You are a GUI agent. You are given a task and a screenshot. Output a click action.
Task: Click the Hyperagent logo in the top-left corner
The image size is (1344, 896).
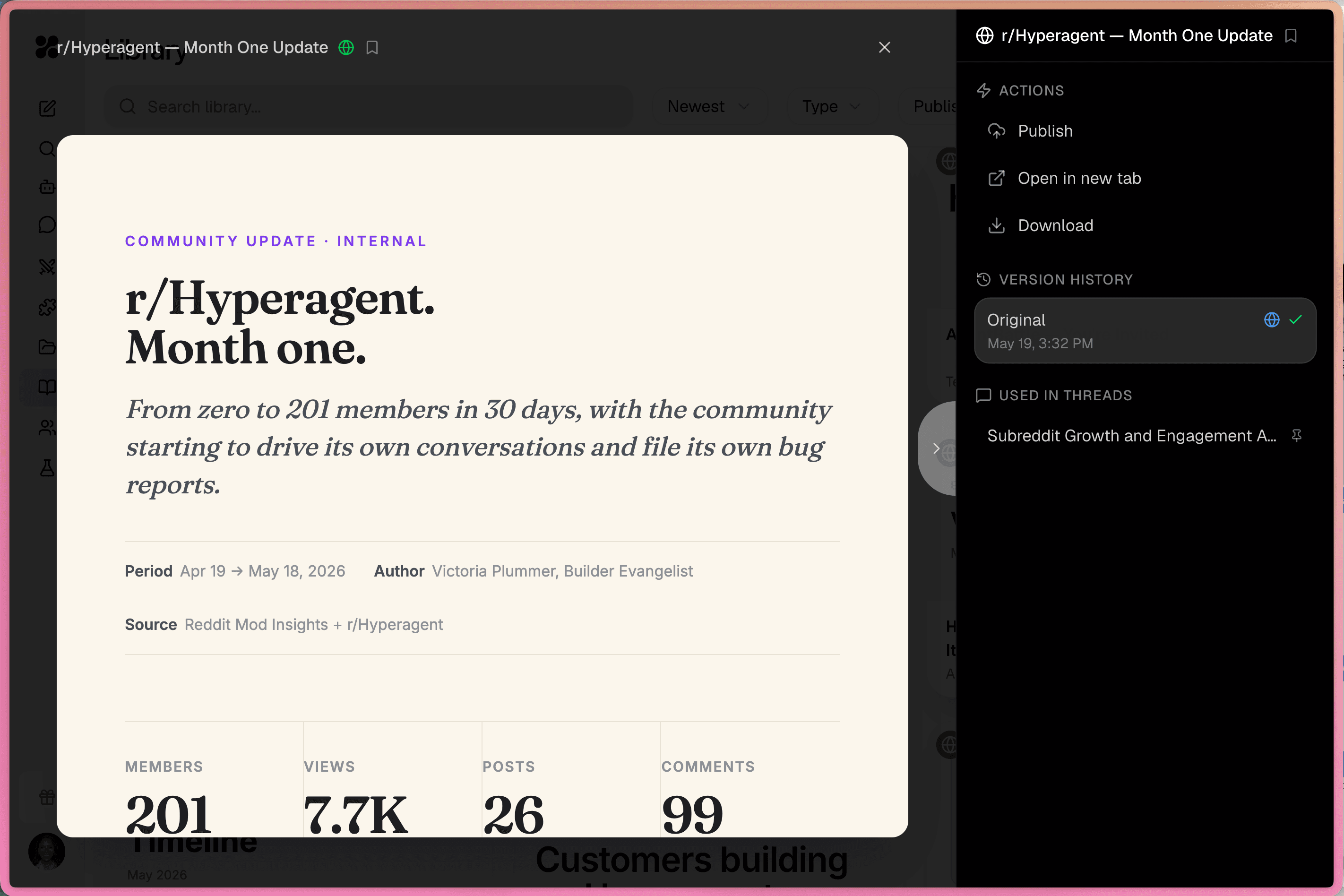[x=46, y=47]
